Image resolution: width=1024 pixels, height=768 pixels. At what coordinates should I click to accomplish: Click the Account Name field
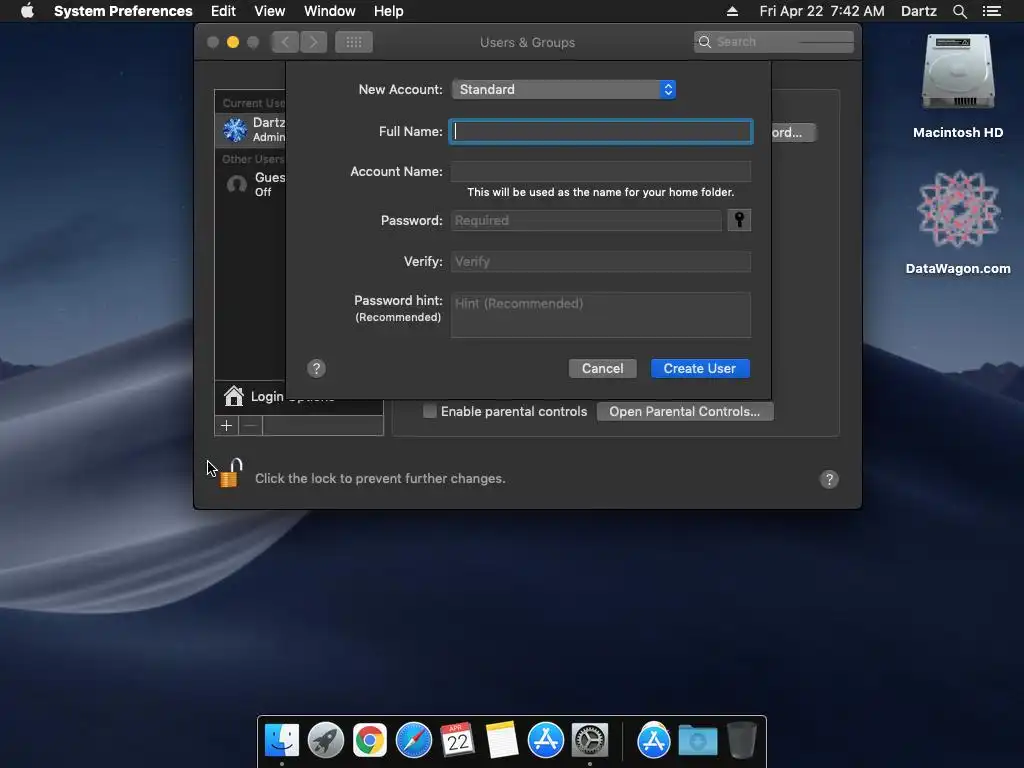601,171
